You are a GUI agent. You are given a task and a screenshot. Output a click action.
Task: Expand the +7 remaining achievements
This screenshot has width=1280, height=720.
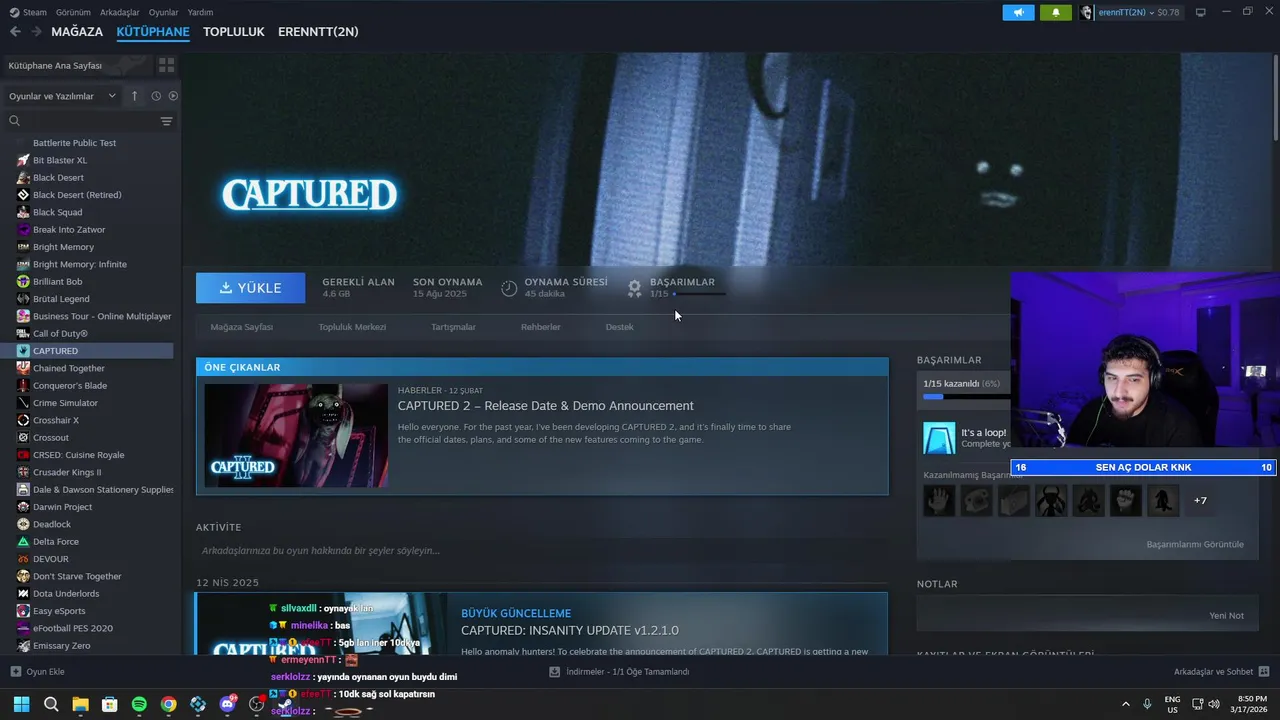(x=1200, y=500)
